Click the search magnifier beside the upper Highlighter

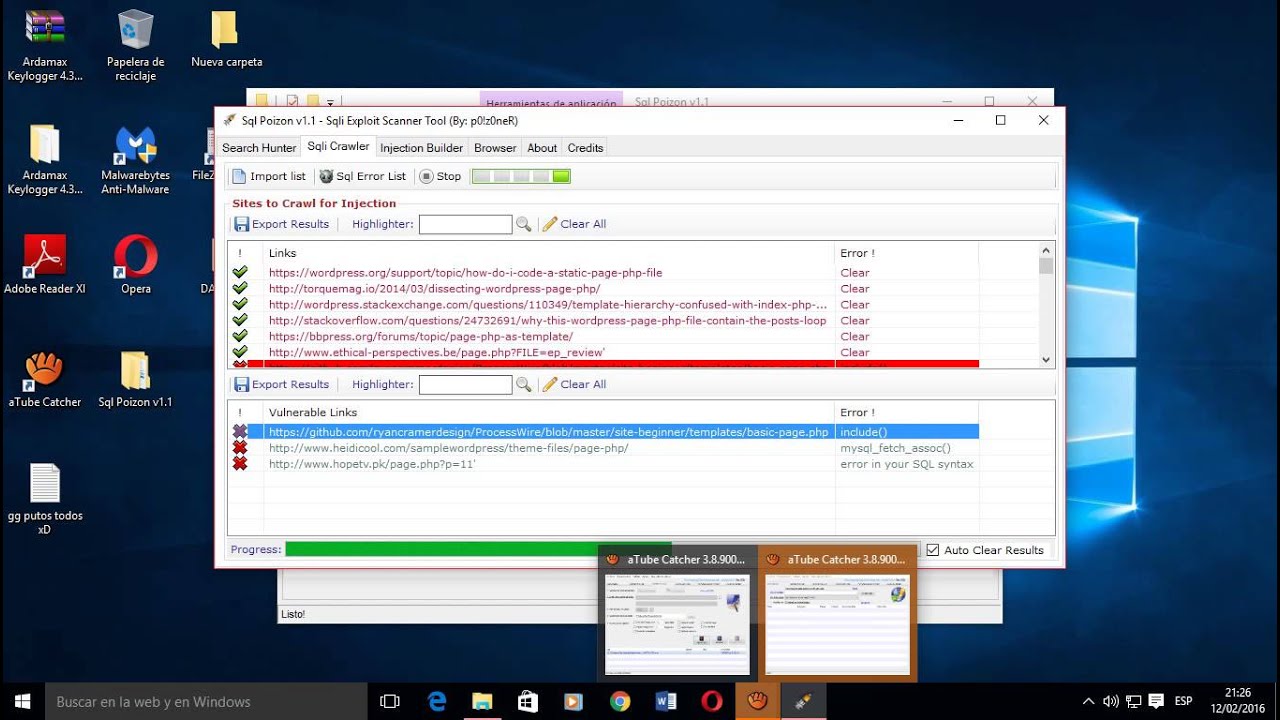click(x=523, y=224)
